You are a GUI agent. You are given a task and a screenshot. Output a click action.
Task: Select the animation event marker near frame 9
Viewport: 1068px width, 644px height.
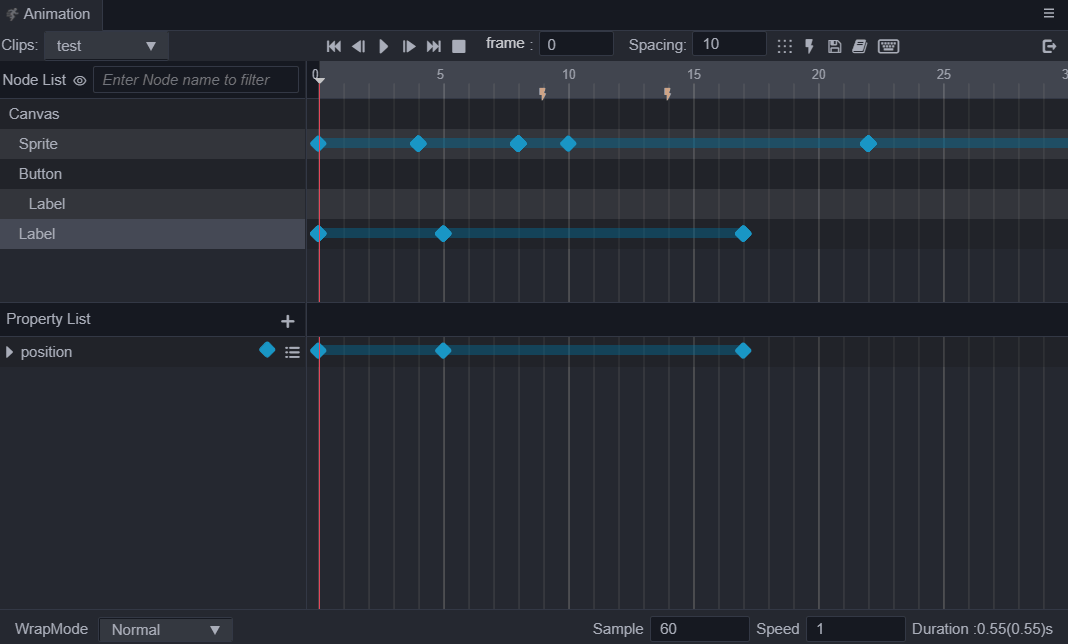542,93
